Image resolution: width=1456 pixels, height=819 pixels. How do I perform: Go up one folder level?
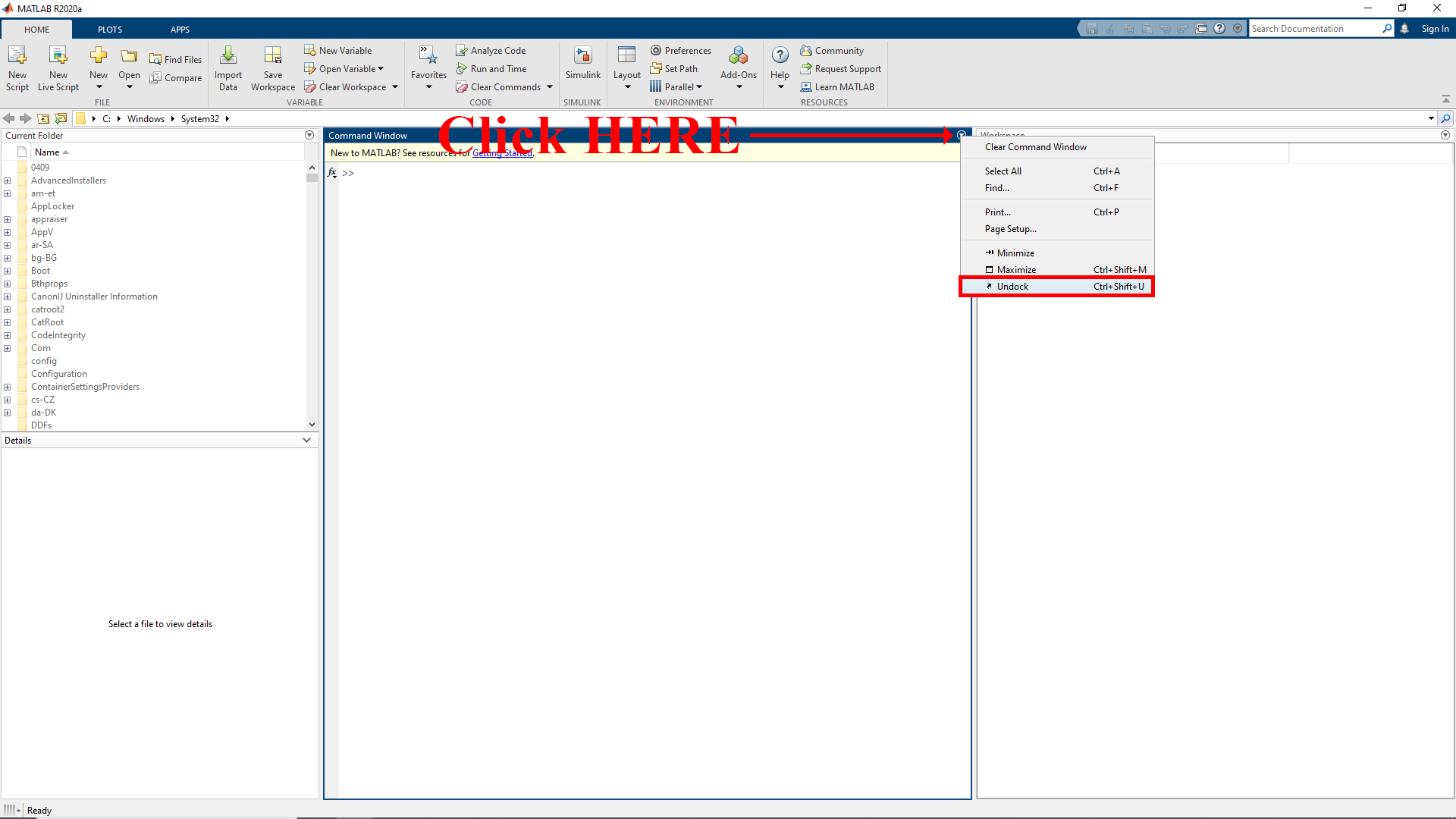coord(43,118)
